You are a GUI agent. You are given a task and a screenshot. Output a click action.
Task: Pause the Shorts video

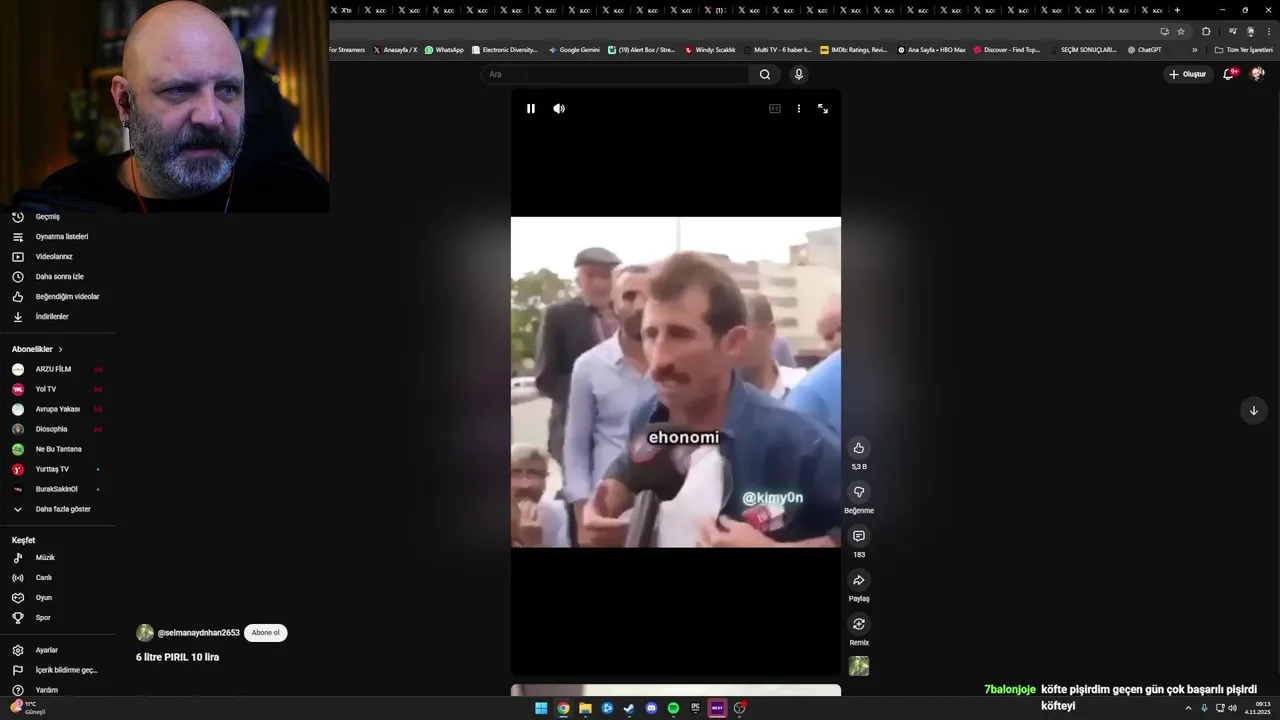click(x=531, y=109)
